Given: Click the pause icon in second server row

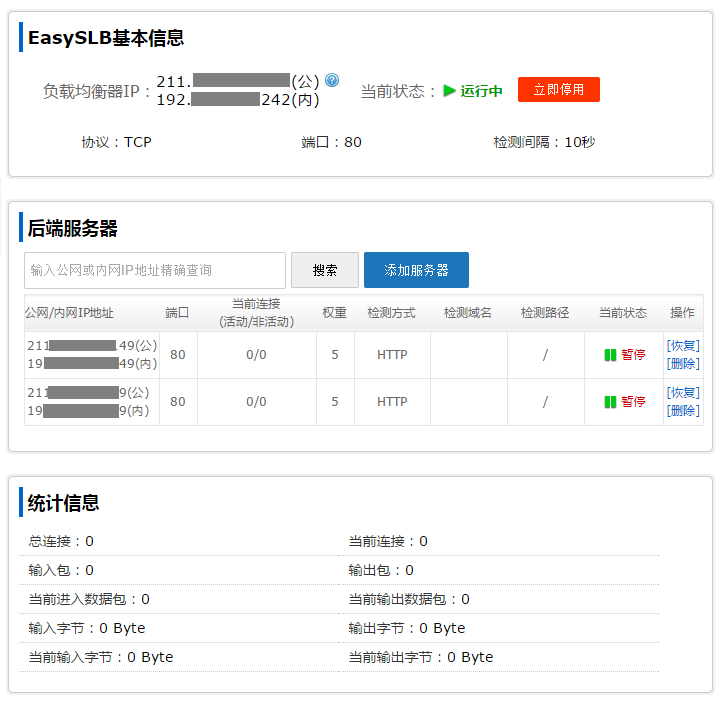Looking at the screenshot, I should pyautogui.click(x=610, y=402).
